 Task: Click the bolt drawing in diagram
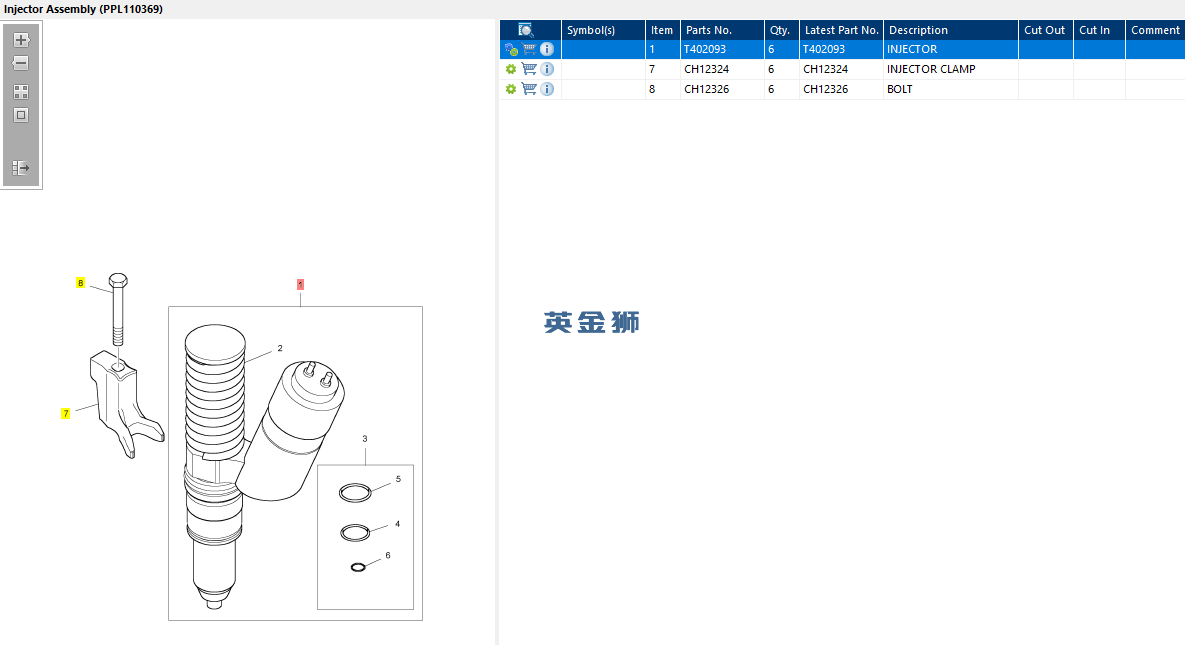(x=118, y=309)
